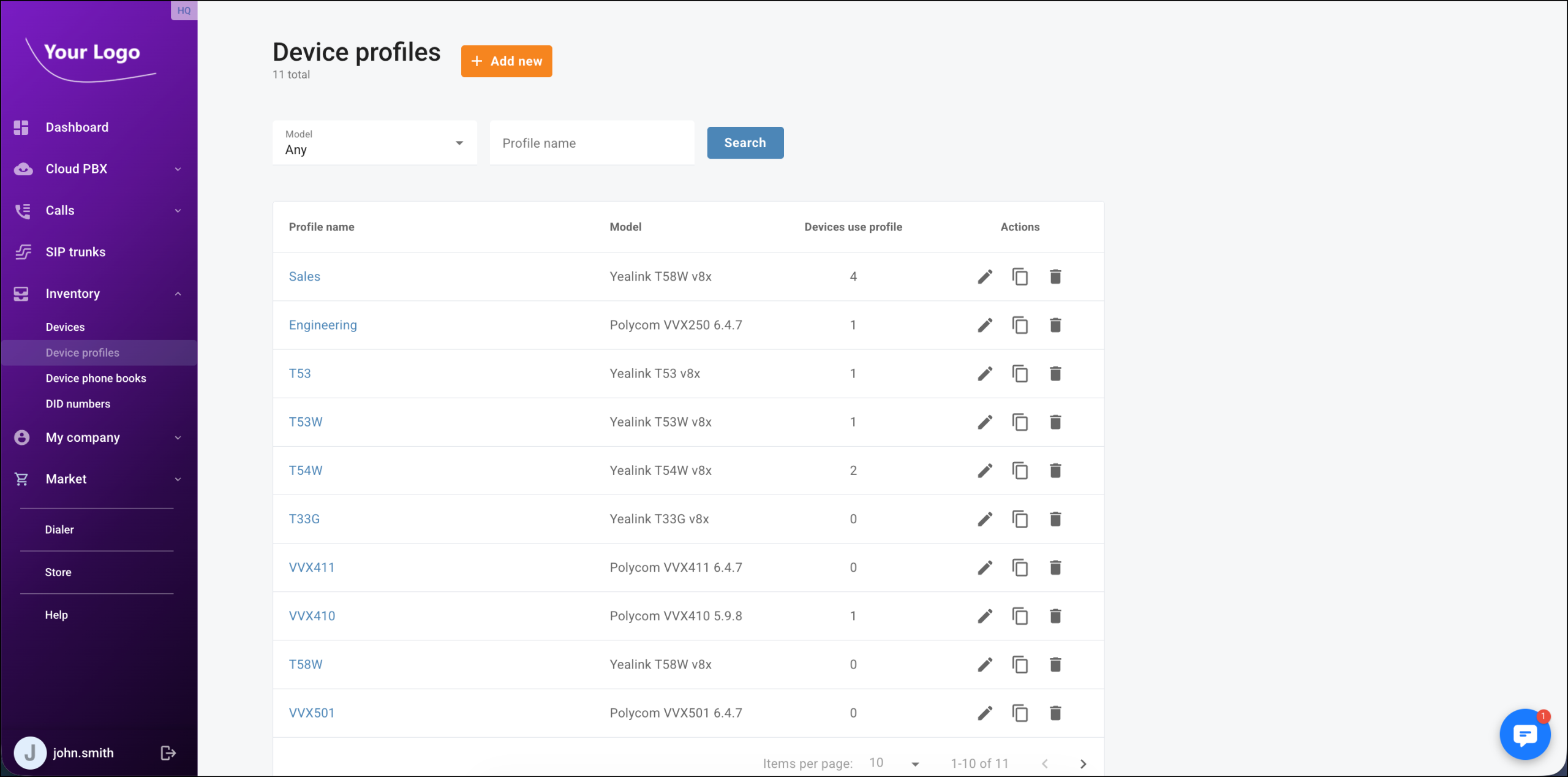Open the live chat bubble icon
The image size is (1568, 777).
[1525, 733]
